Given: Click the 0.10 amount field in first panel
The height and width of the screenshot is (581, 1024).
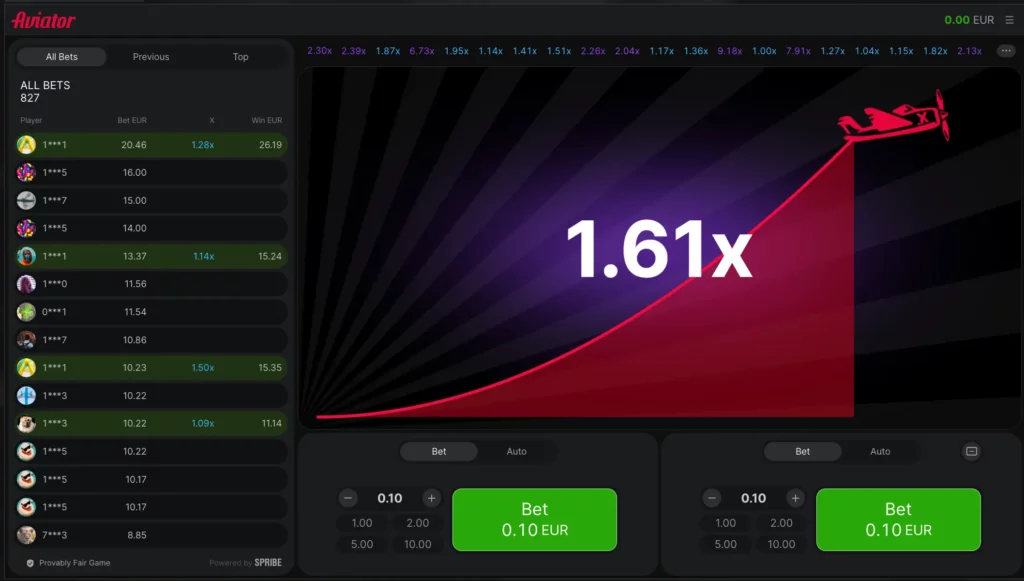Looking at the screenshot, I should point(390,498).
